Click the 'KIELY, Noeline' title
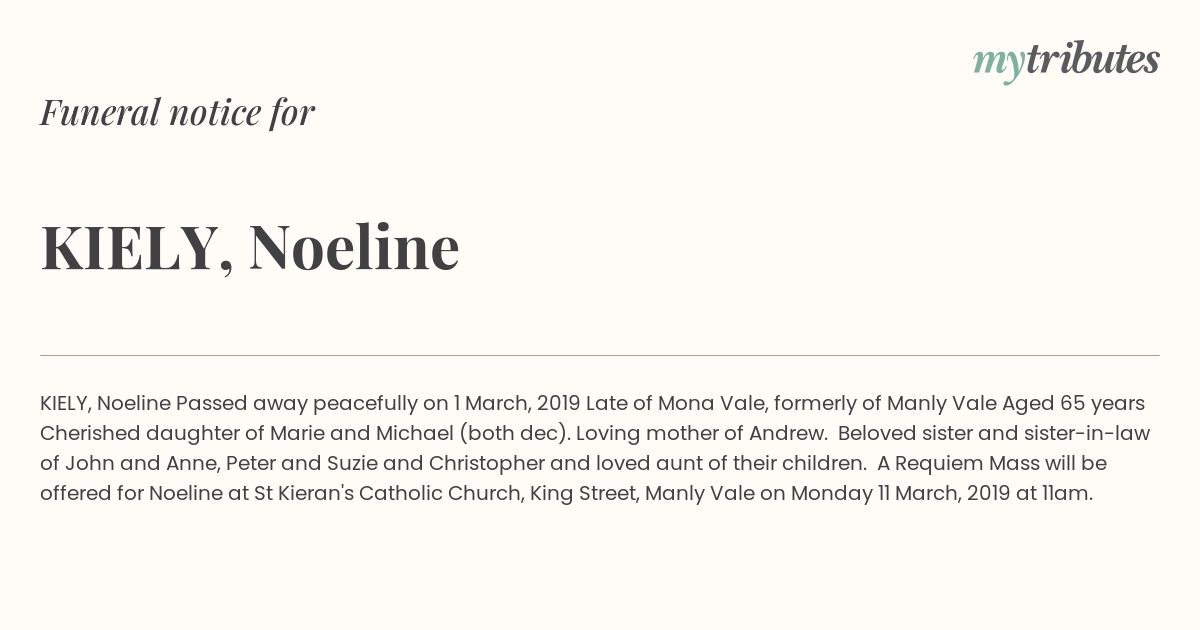Image resolution: width=1200 pixels, height=630 pixels. click(x=250, y=247)
